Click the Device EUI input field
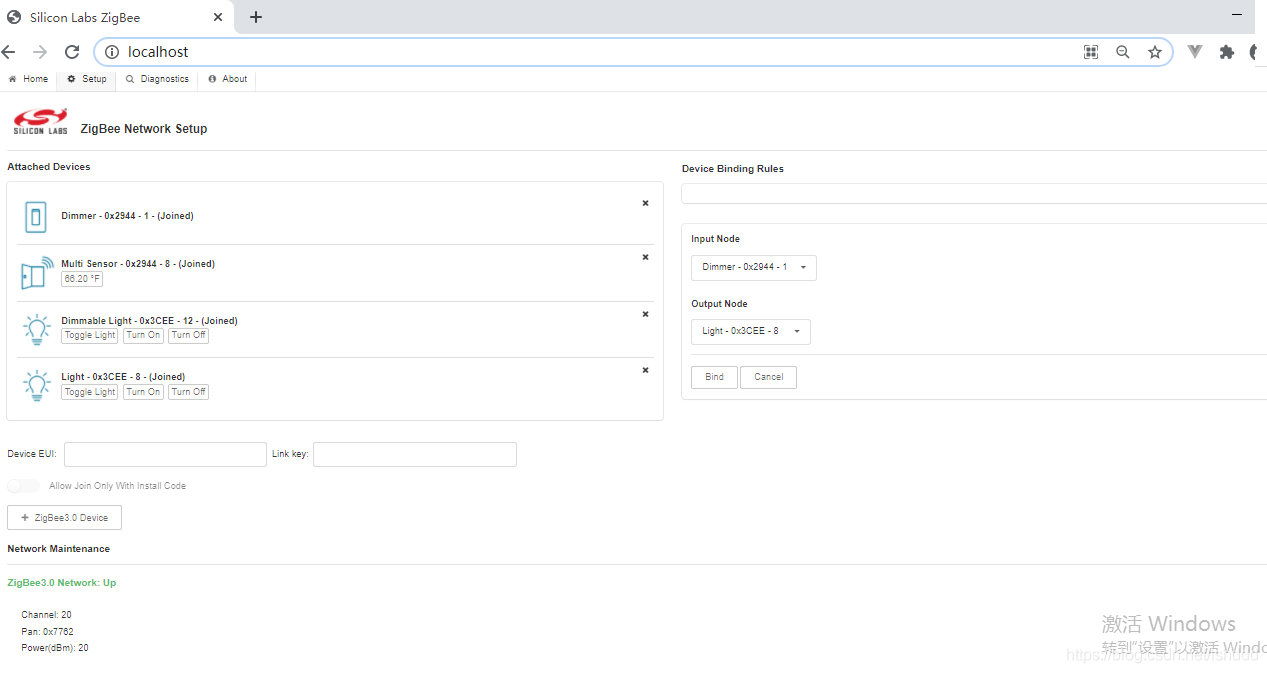The image size is (1267, 673). click(165, 454)
